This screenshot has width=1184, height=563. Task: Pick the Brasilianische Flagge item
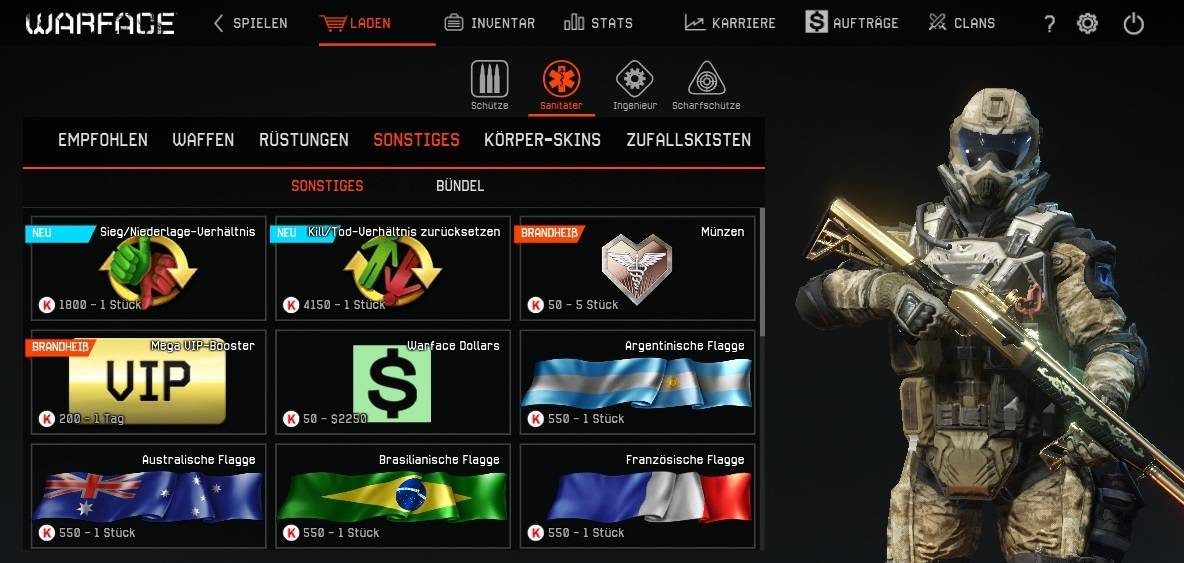393,496
